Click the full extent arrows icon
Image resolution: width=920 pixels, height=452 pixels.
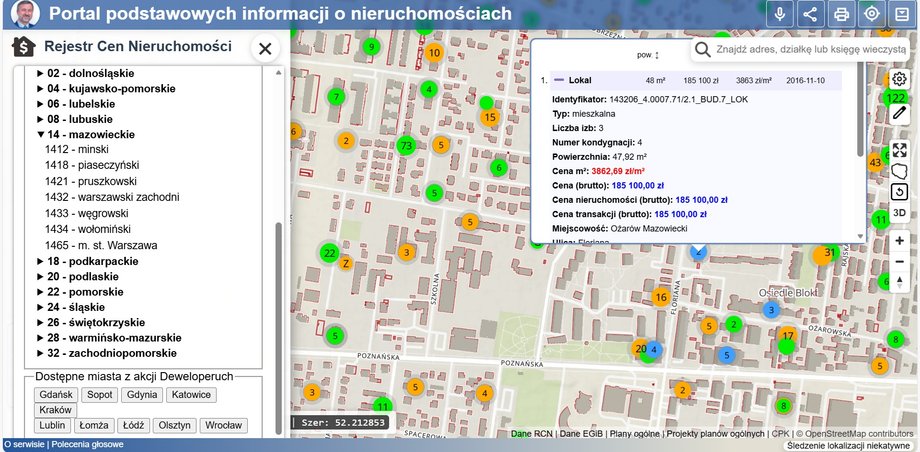(899, 150)
